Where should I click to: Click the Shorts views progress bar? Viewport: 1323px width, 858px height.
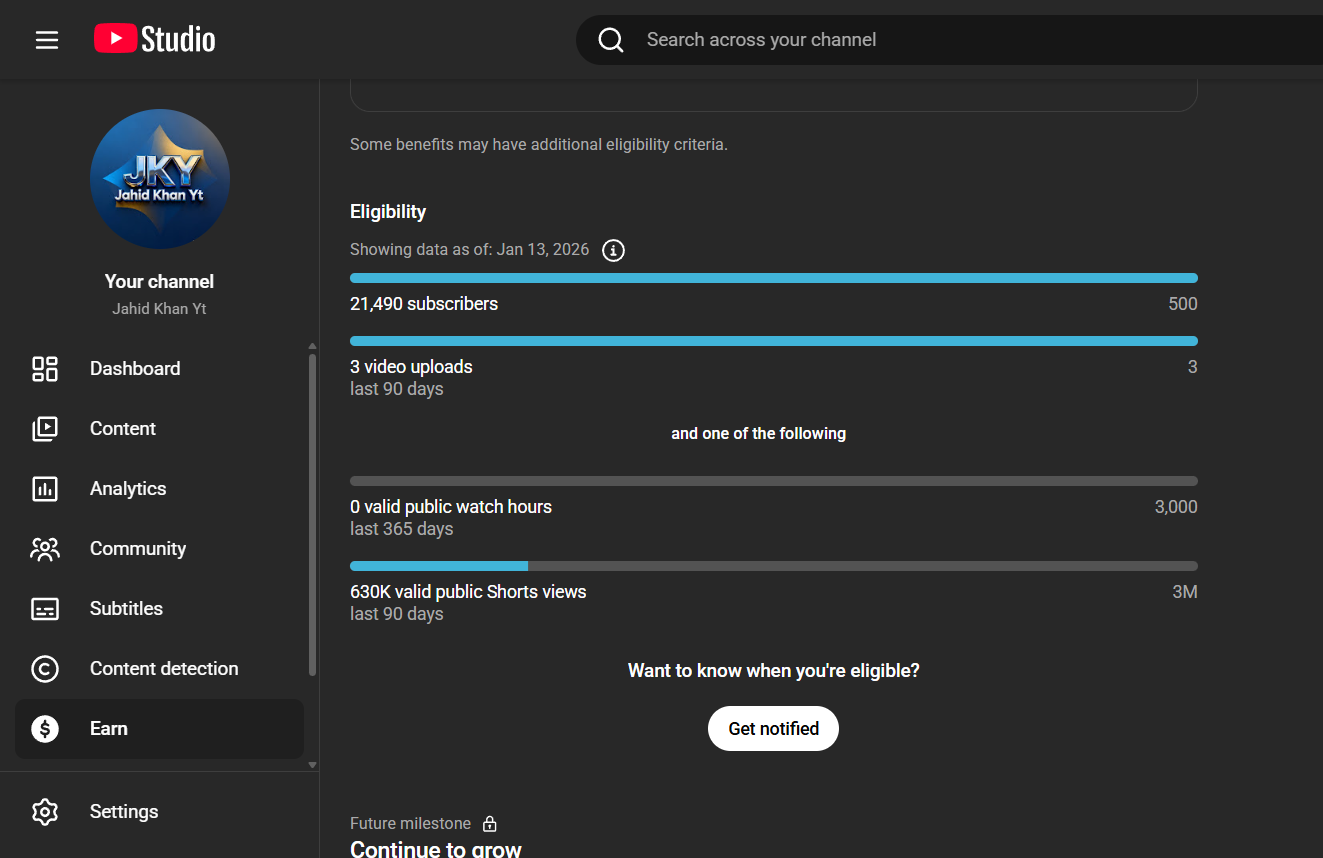773,566
